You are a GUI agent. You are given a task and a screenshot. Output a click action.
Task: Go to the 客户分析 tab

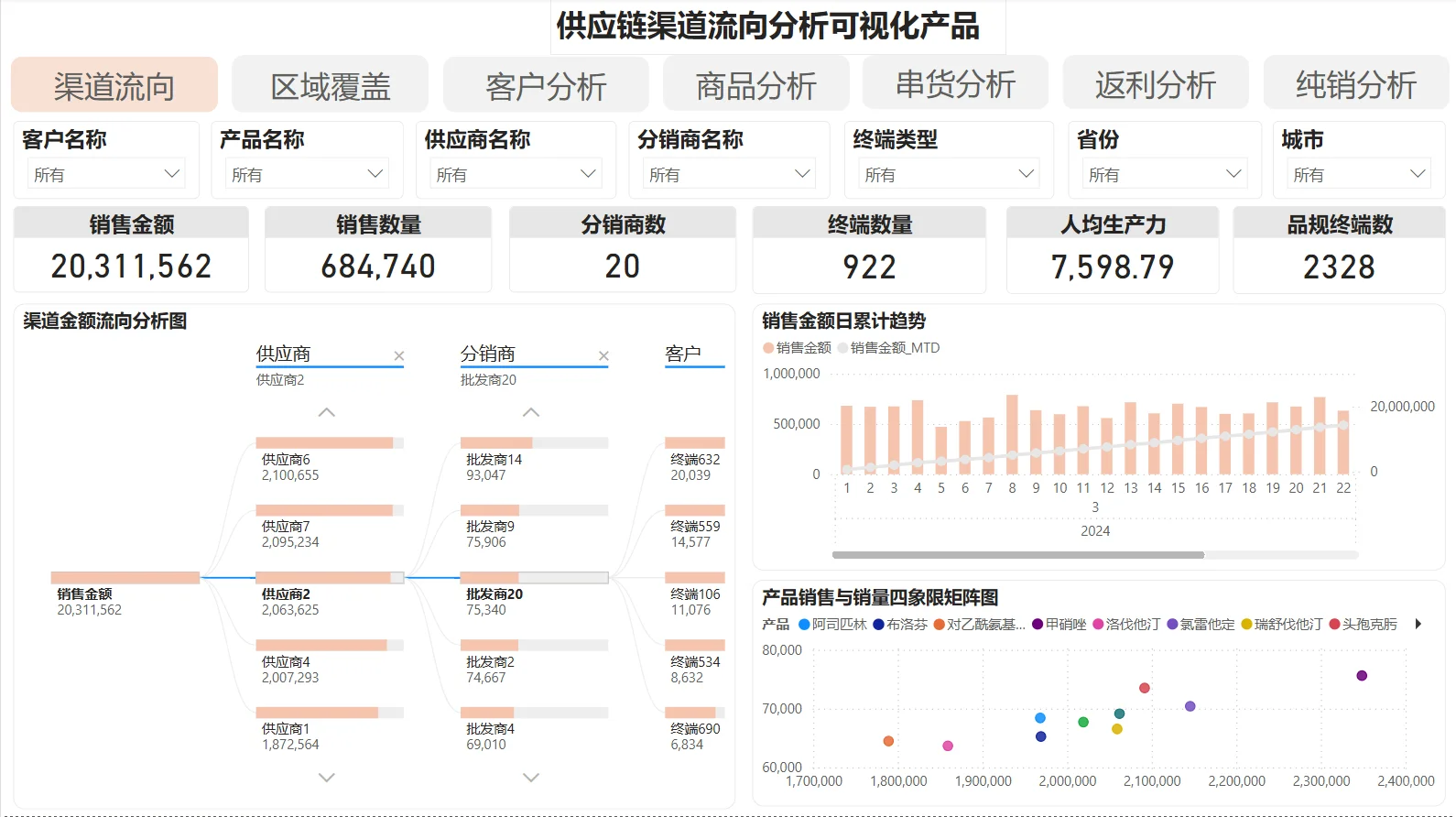click(546, 85)
